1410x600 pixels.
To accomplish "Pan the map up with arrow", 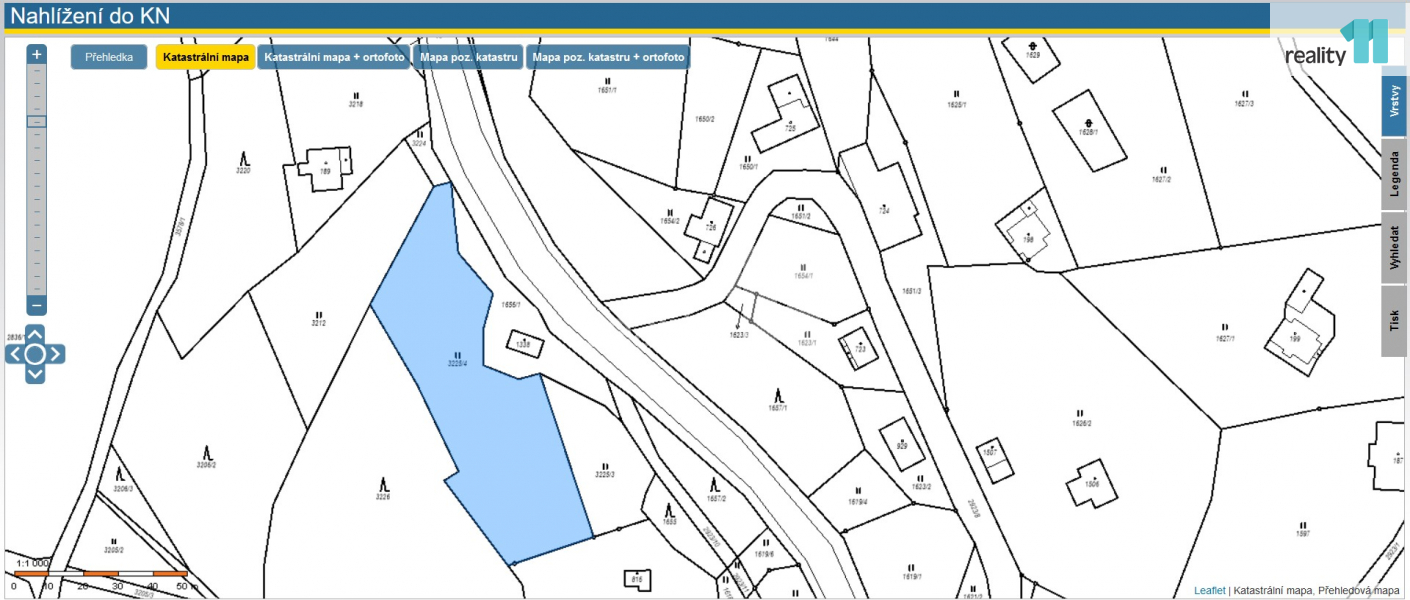I will (x=35, y=334).
